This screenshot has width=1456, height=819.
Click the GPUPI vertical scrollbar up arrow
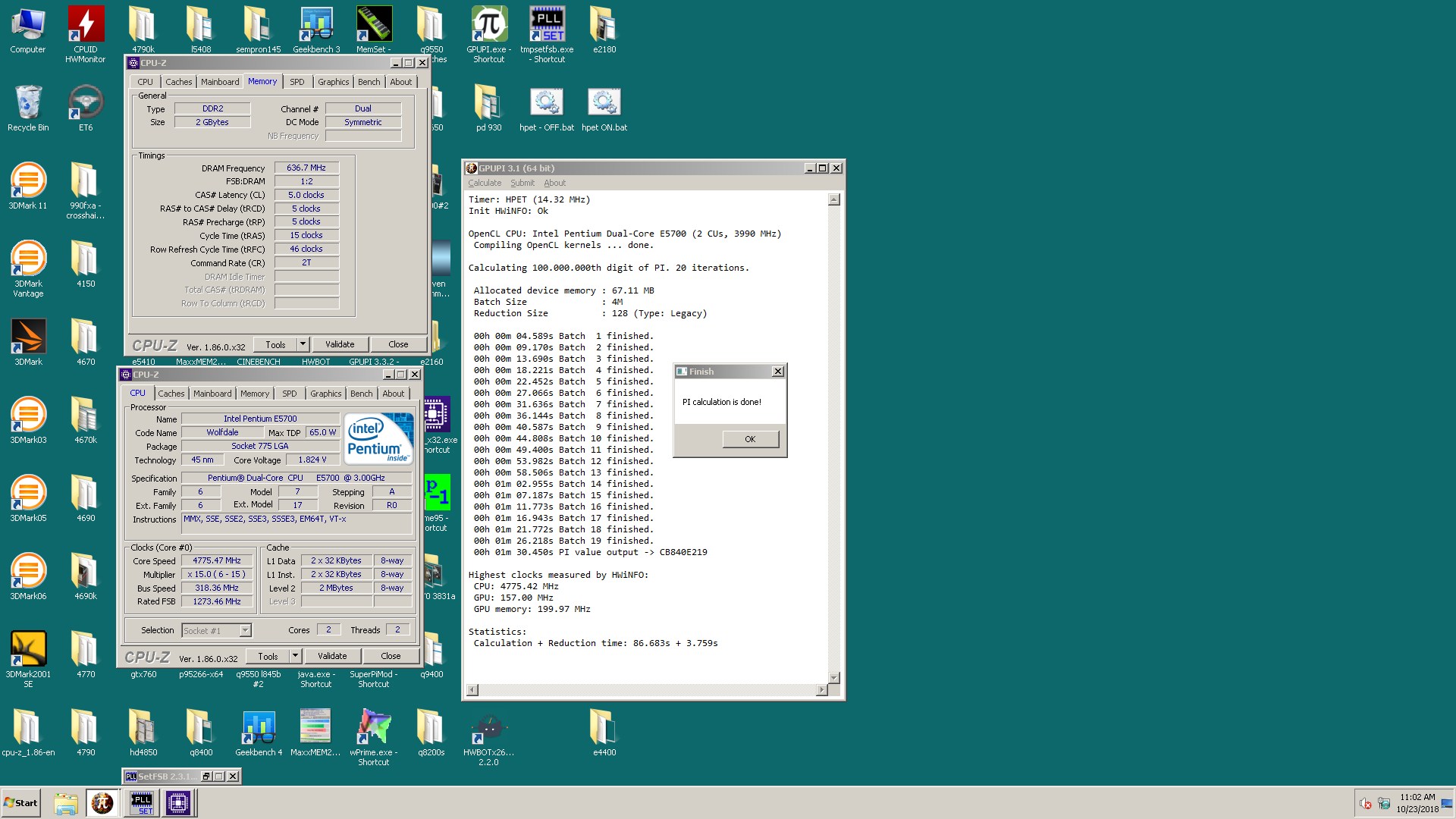[833, 199]
